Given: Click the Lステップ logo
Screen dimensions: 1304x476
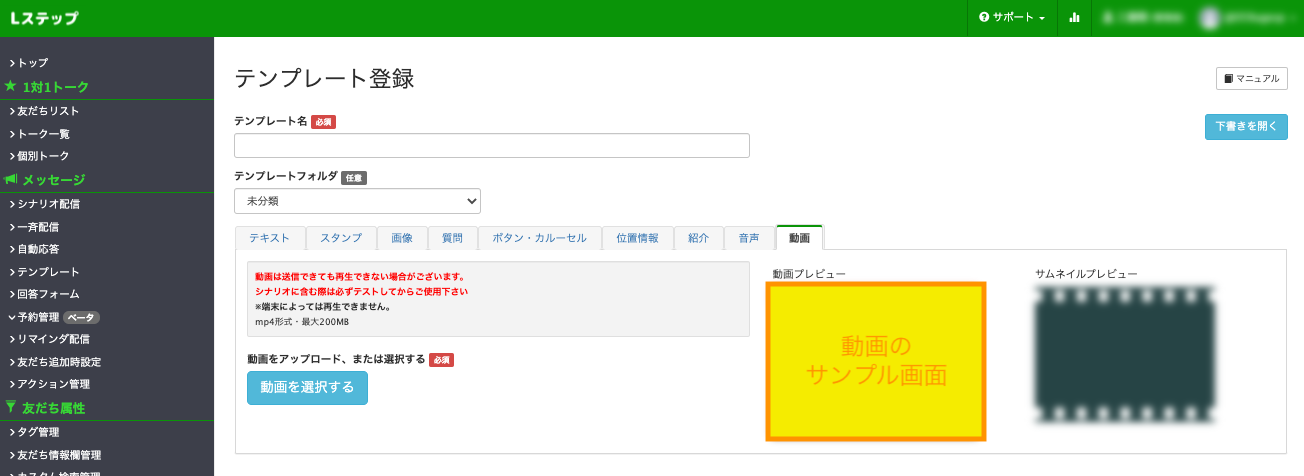Looking at the screenshot, I should pyautogui.click(x=44, y=18).
